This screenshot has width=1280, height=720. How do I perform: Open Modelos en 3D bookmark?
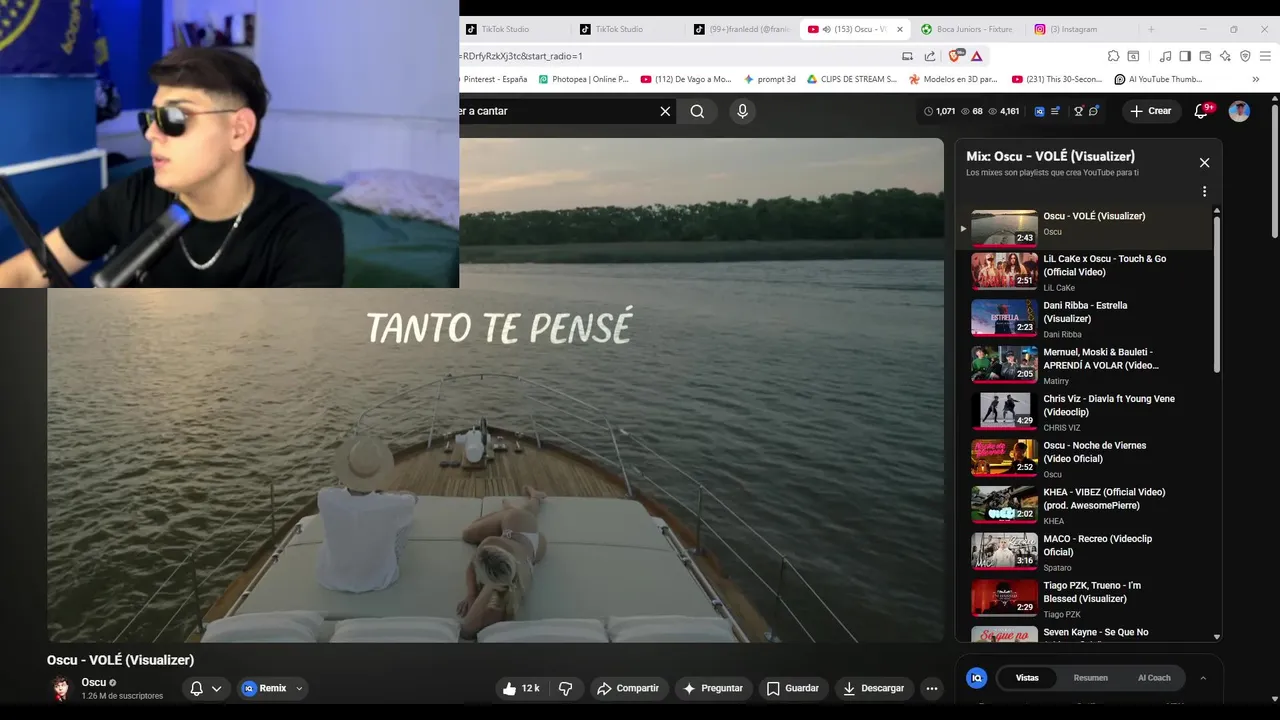[x=953, y=79]
